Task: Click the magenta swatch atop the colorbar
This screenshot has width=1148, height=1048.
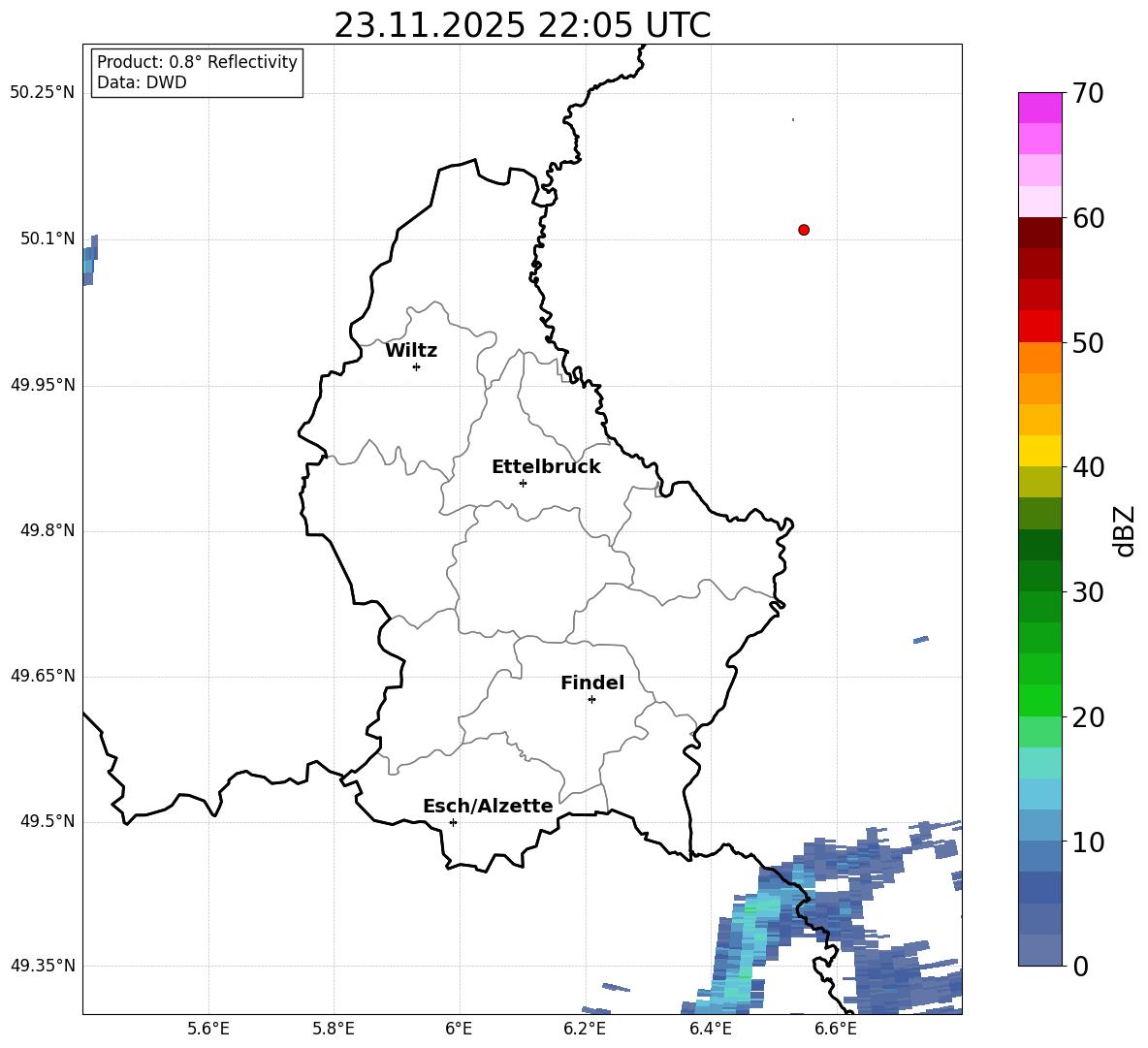Action: tap(1039, 108)
